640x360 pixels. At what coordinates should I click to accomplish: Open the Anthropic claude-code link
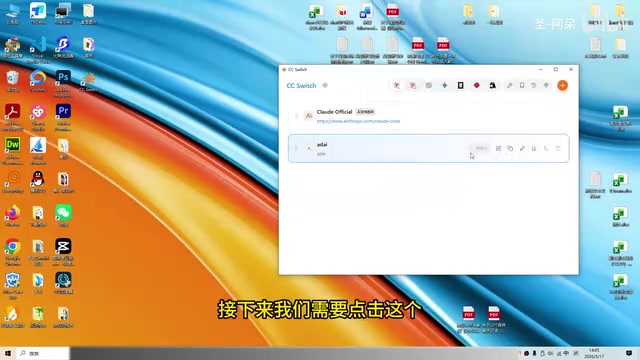pyautogui.click(x=358, y=121)
